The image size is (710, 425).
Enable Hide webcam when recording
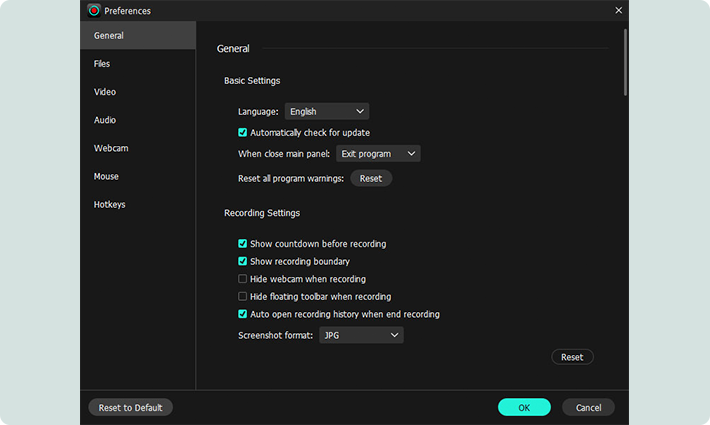tap(243, 279)
